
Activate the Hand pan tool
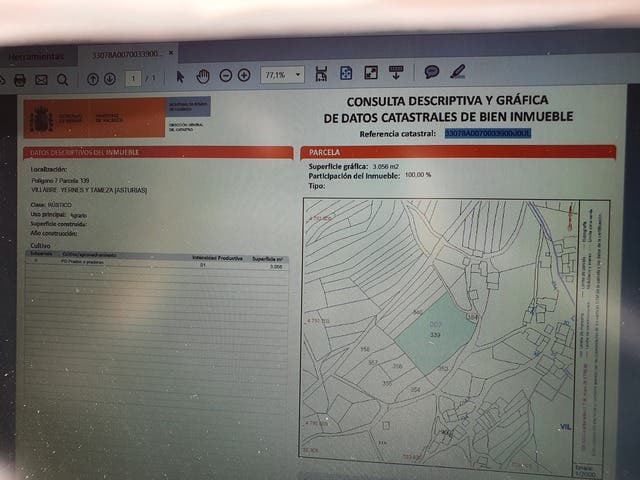203,76
